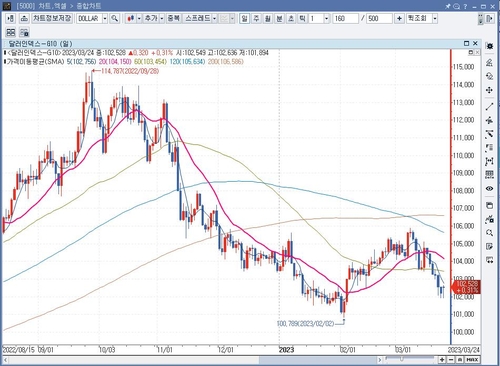
Task: Select the trend line drawing tool
Action: [x=489, y=107]
